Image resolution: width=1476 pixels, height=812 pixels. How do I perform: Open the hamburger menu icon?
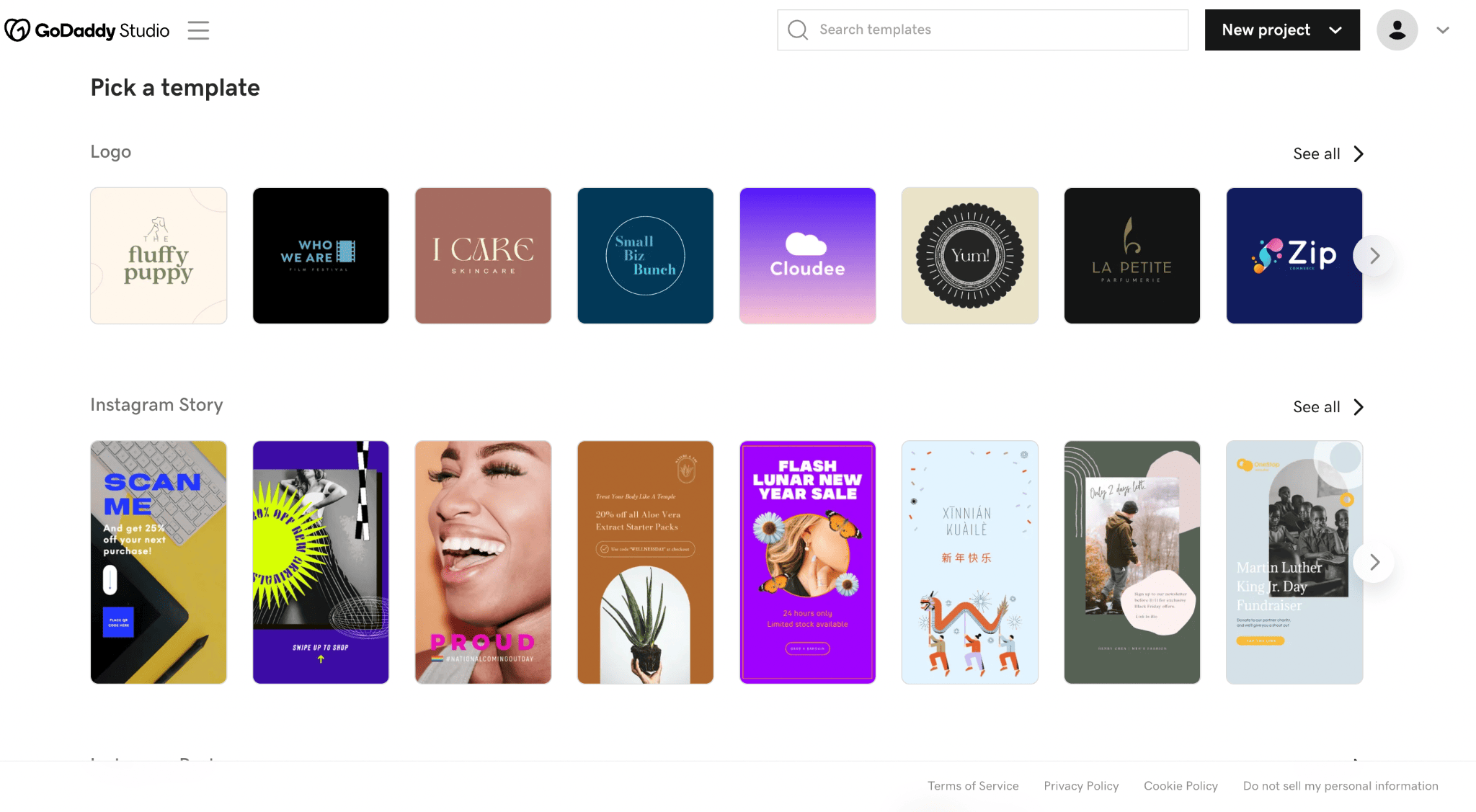[198, 29]
